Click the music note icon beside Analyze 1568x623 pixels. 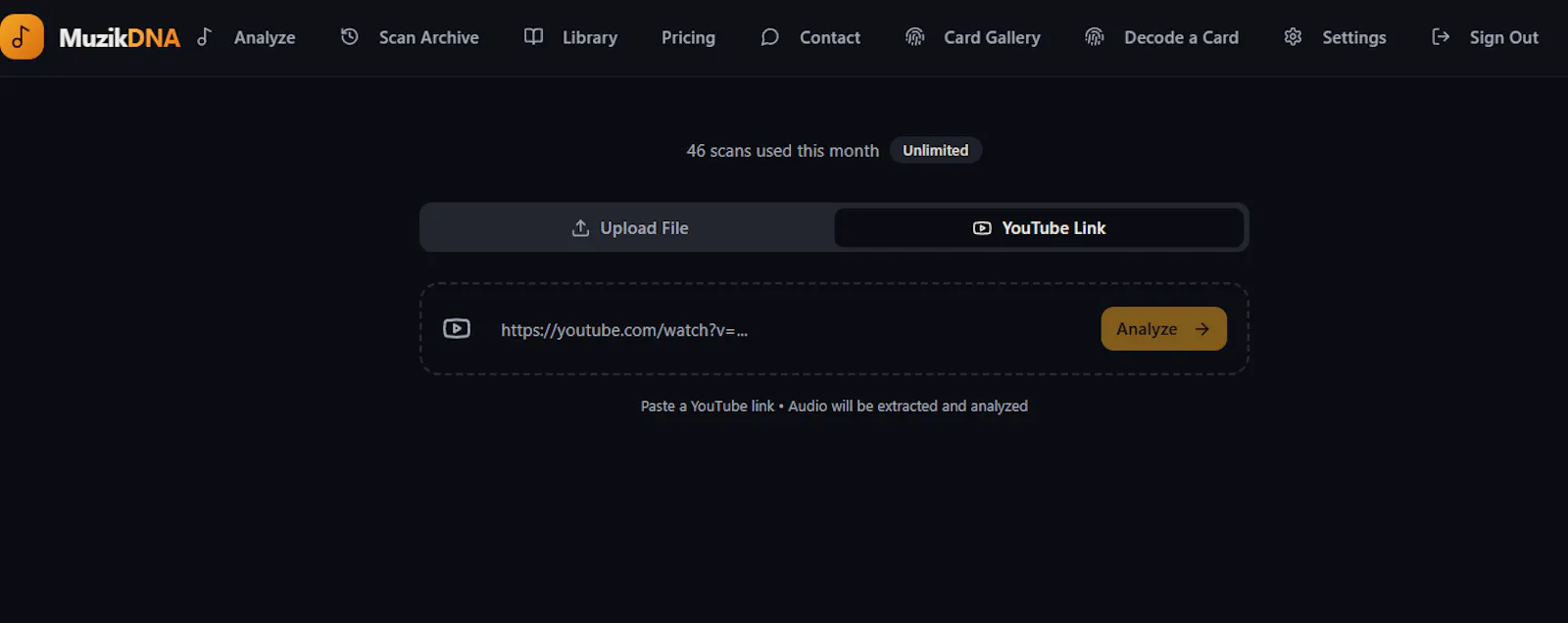[x=204, y=37]
